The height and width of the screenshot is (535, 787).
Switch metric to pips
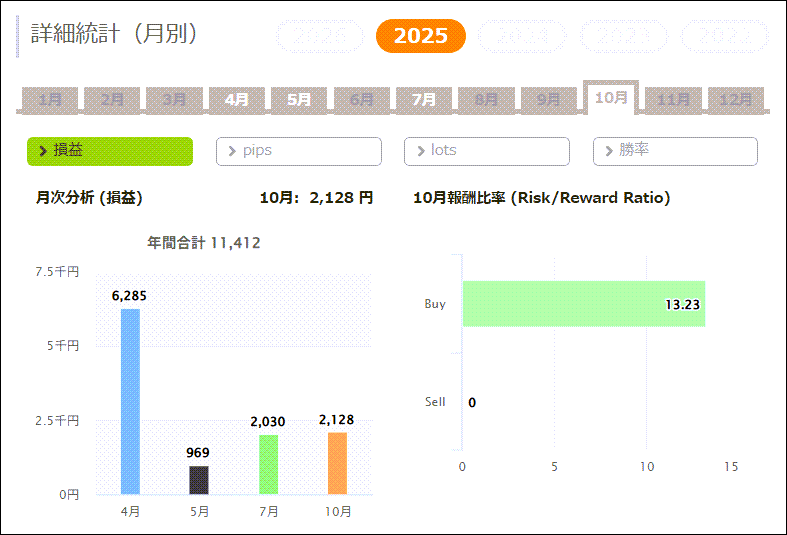pos(299,151)
